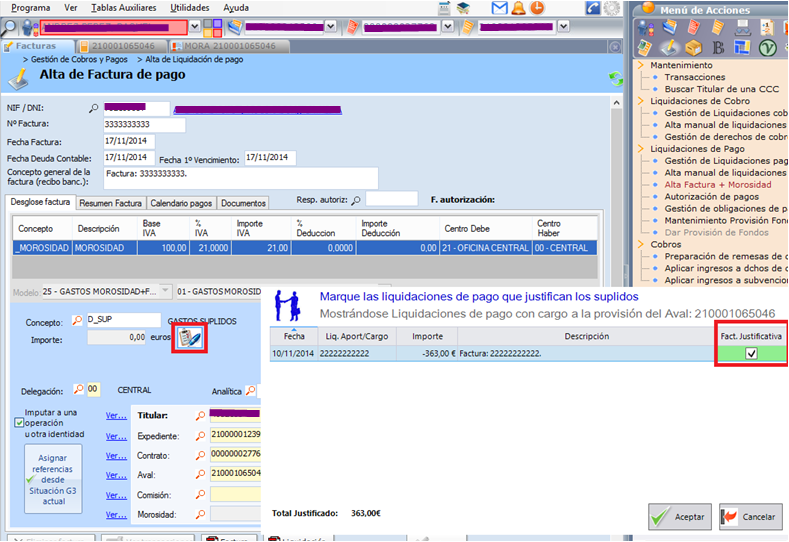Click the Nº Factura input field
This screenshot has width=789, height=542.
144,125
